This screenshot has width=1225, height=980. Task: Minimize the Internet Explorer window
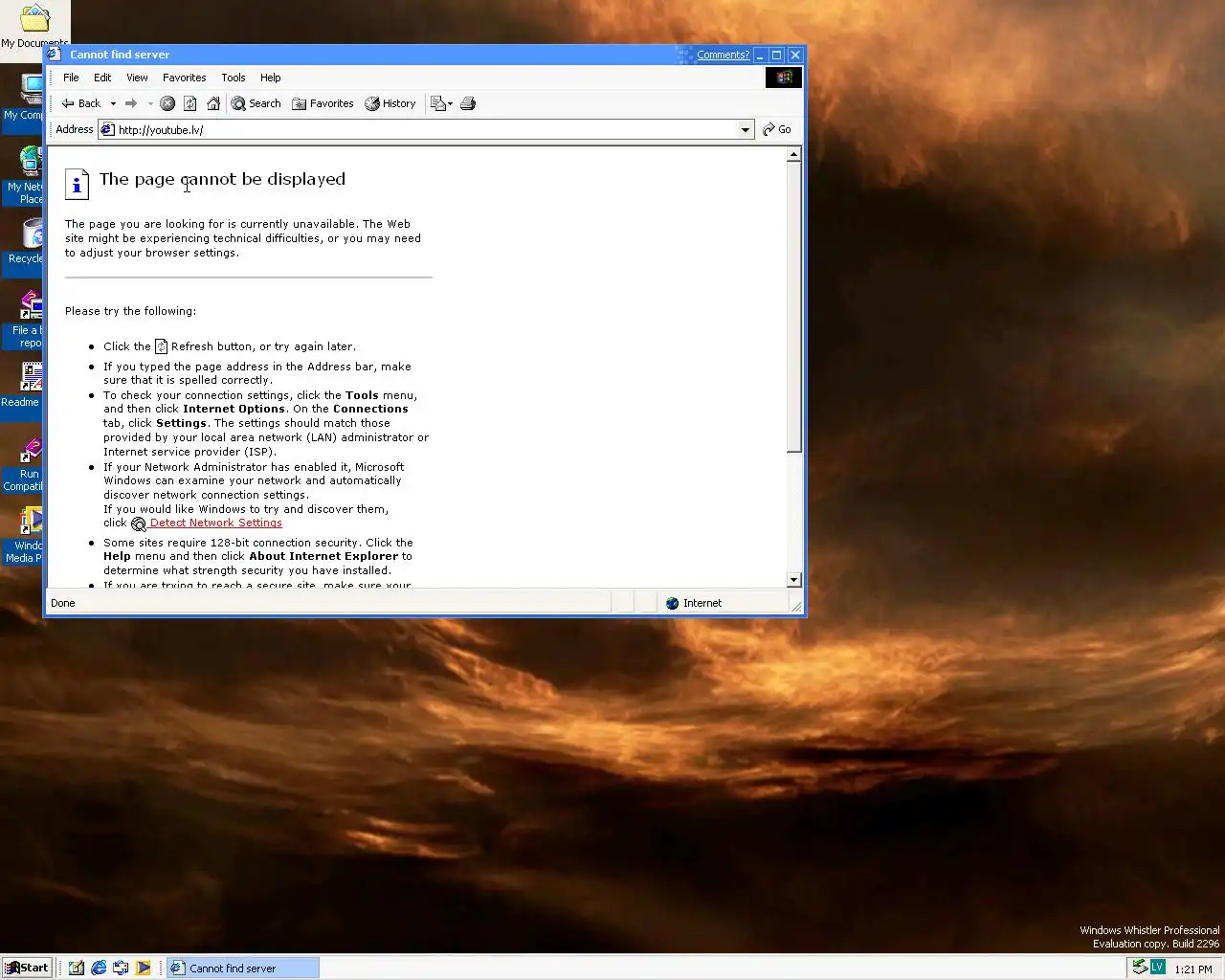760,56
